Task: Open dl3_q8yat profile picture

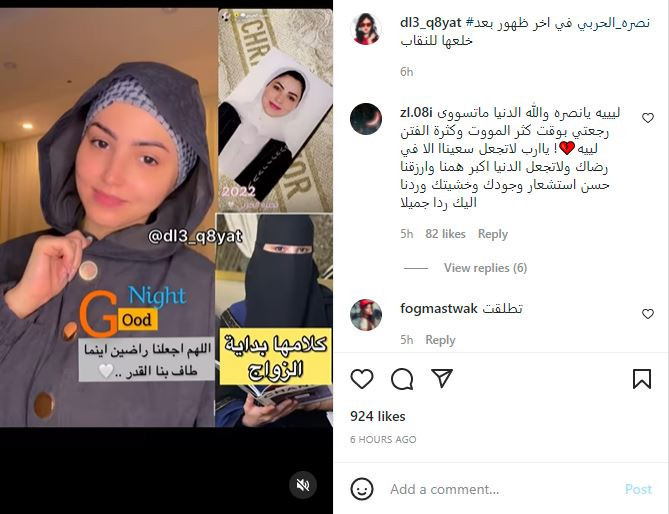Action: (366, 29)
